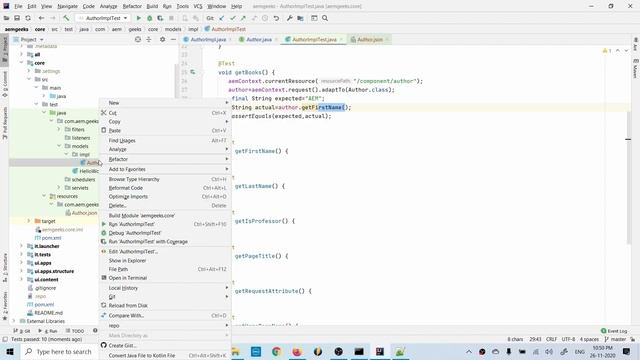Click UTF-8 encoding in status bar
This screenshot has width=640, height=360.
568,339
